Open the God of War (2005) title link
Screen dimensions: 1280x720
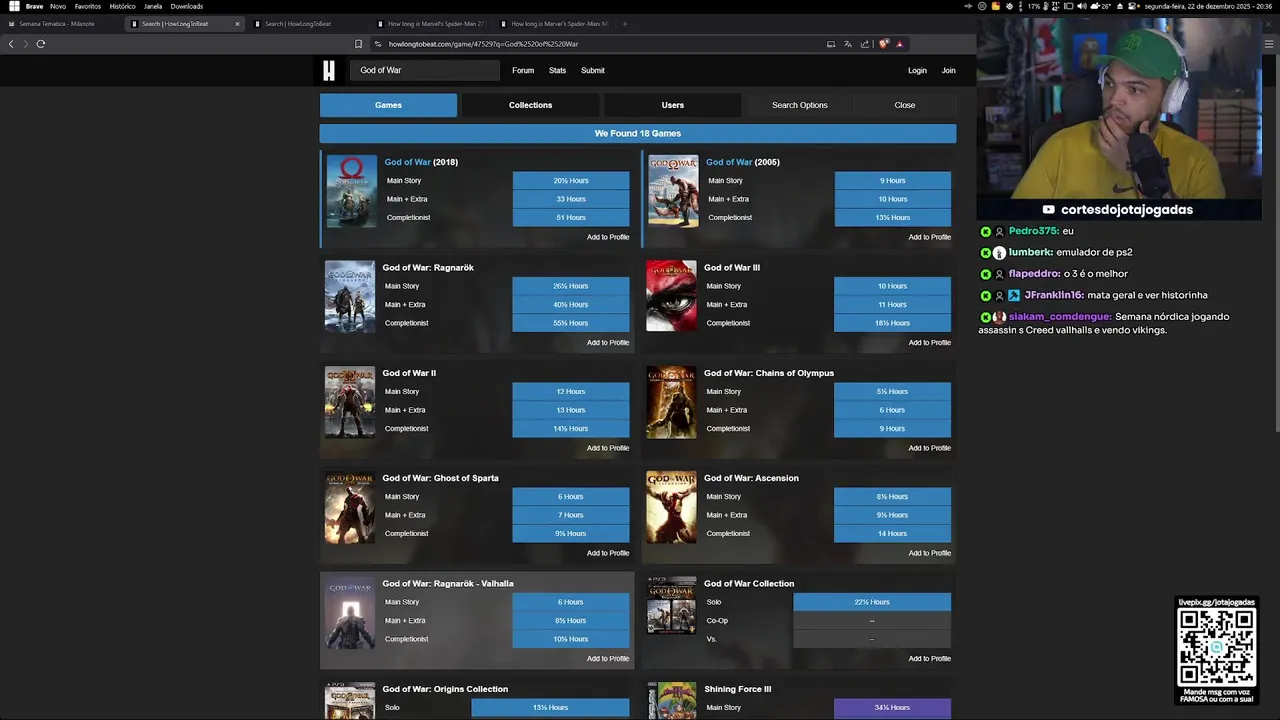click(x=743, y=162)
